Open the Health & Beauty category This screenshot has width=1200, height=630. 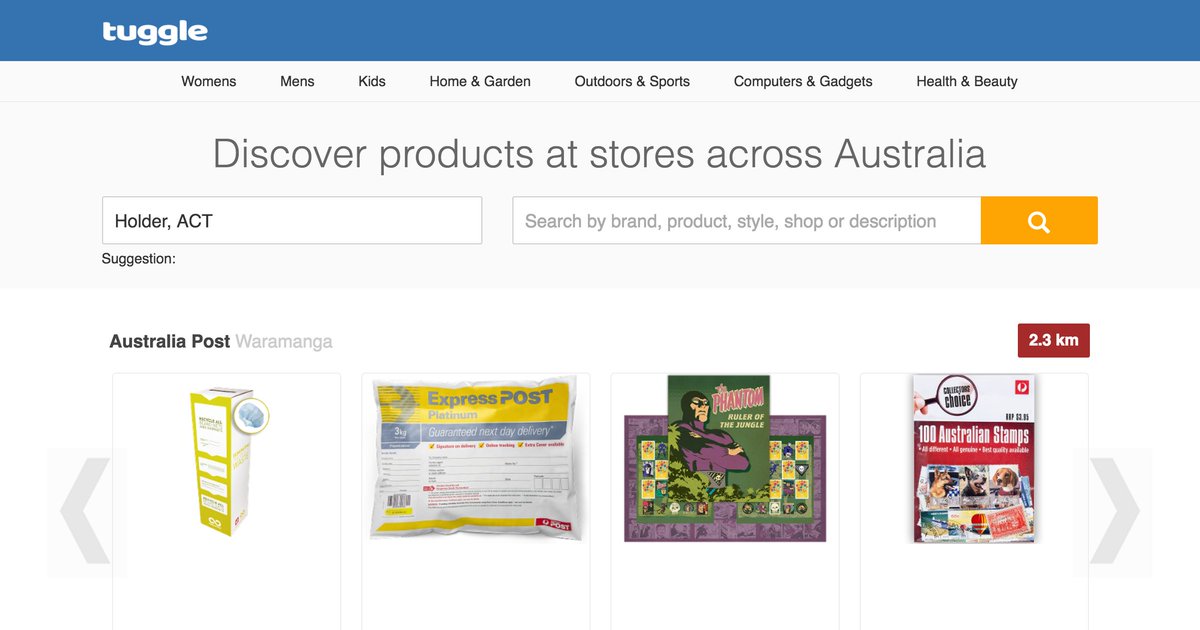pyautogui.click(x=967, y=81)
